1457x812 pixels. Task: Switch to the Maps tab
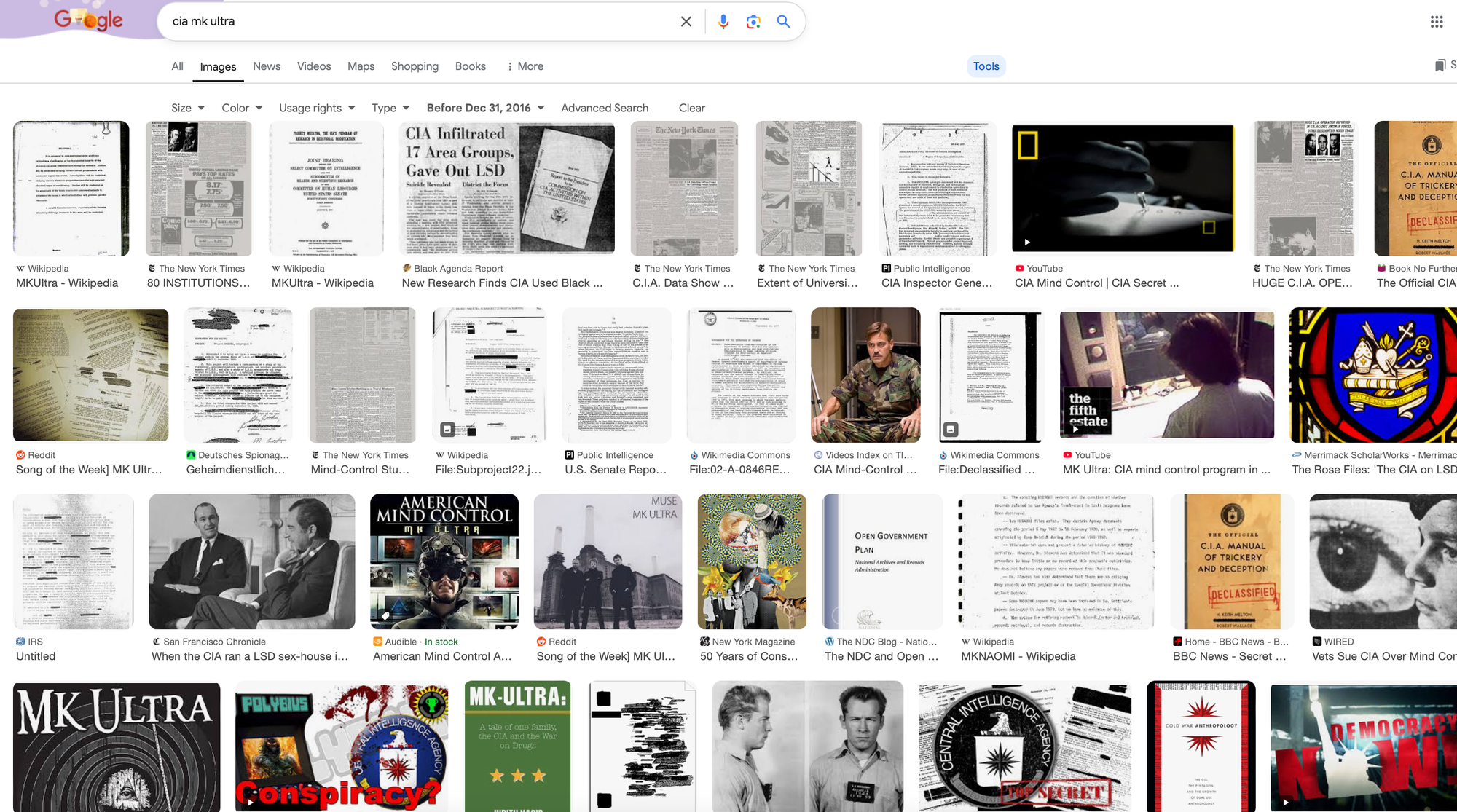point(361,66)
